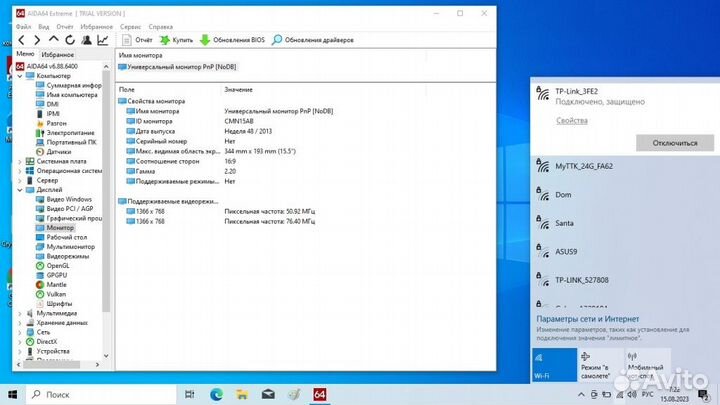Select Электропитание tree item

coord(65,133)
